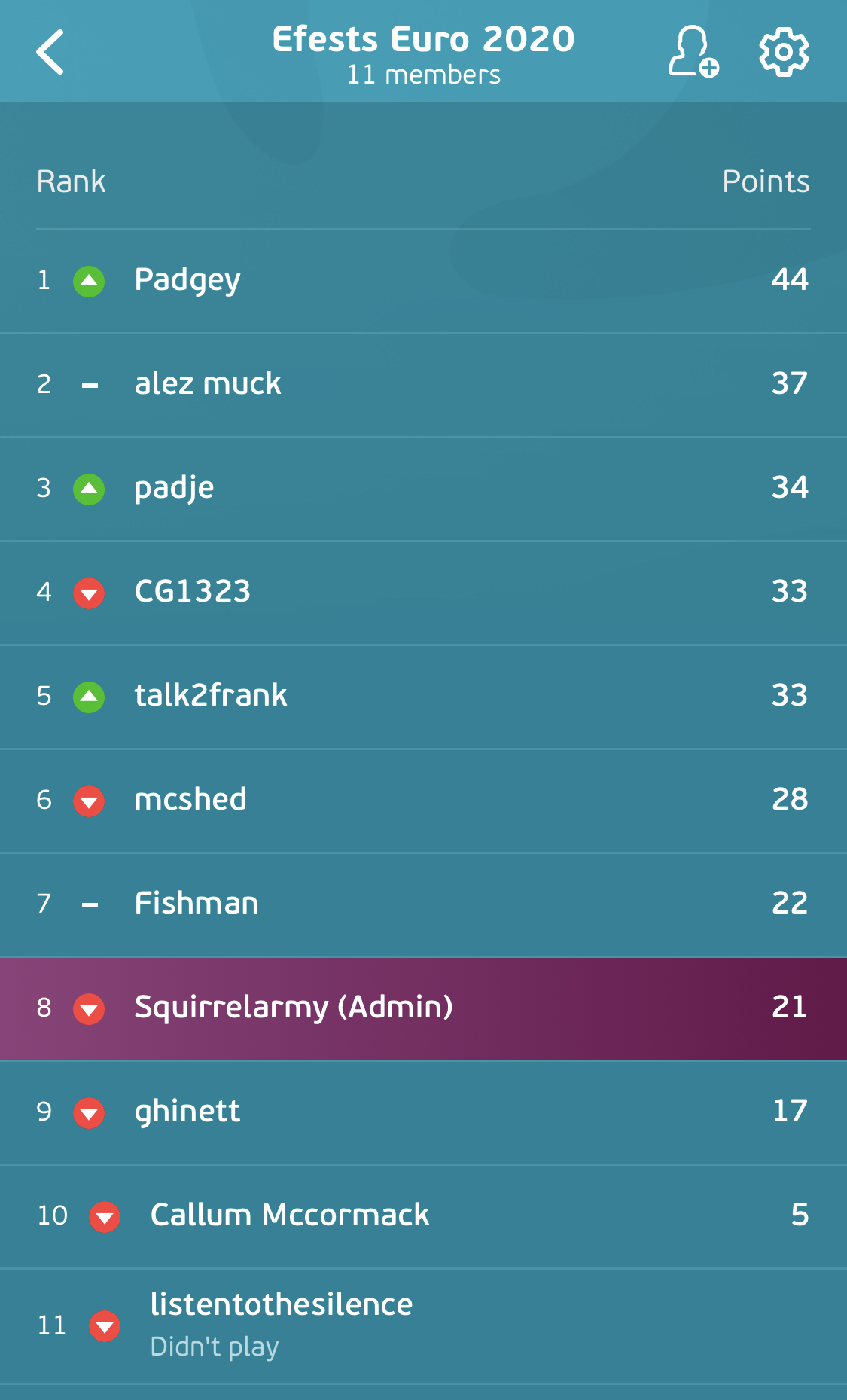Tap the Rank column header
847x1400 pixels.
[x=71, y=181]
